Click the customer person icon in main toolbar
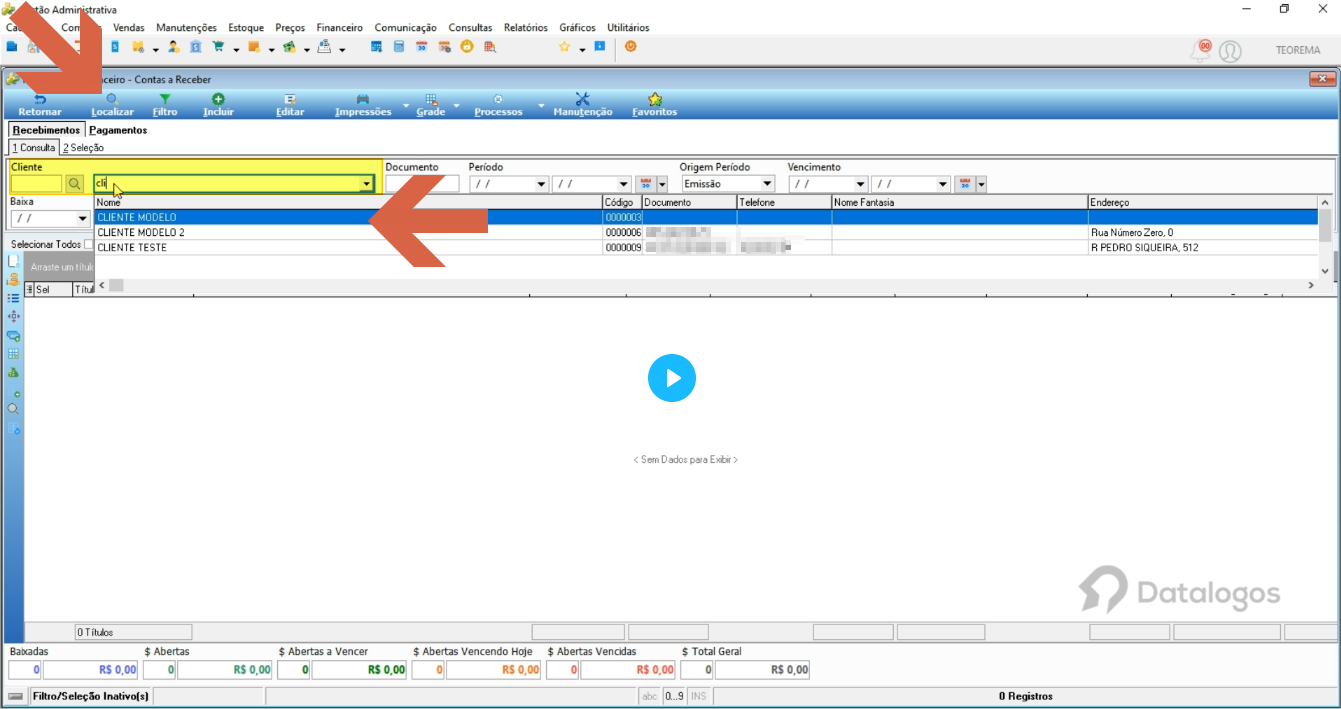 (x=173, y=47)
